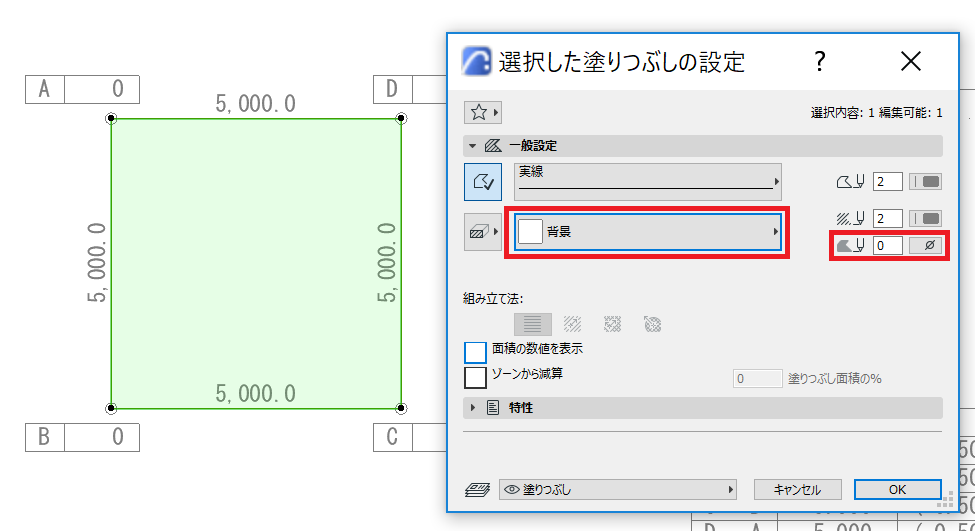Open the fill pattern pen color swatch
Viewport: 975px width, 531px height.
(925, 218)
